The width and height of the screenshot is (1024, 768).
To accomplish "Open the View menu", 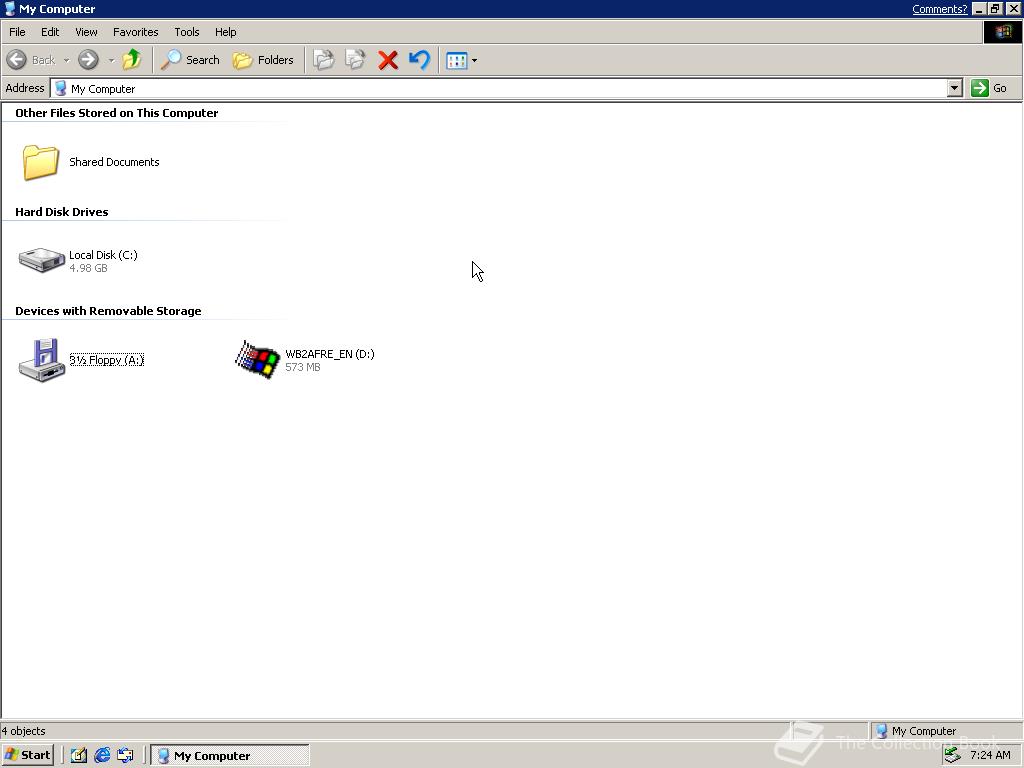I will 86,32.
